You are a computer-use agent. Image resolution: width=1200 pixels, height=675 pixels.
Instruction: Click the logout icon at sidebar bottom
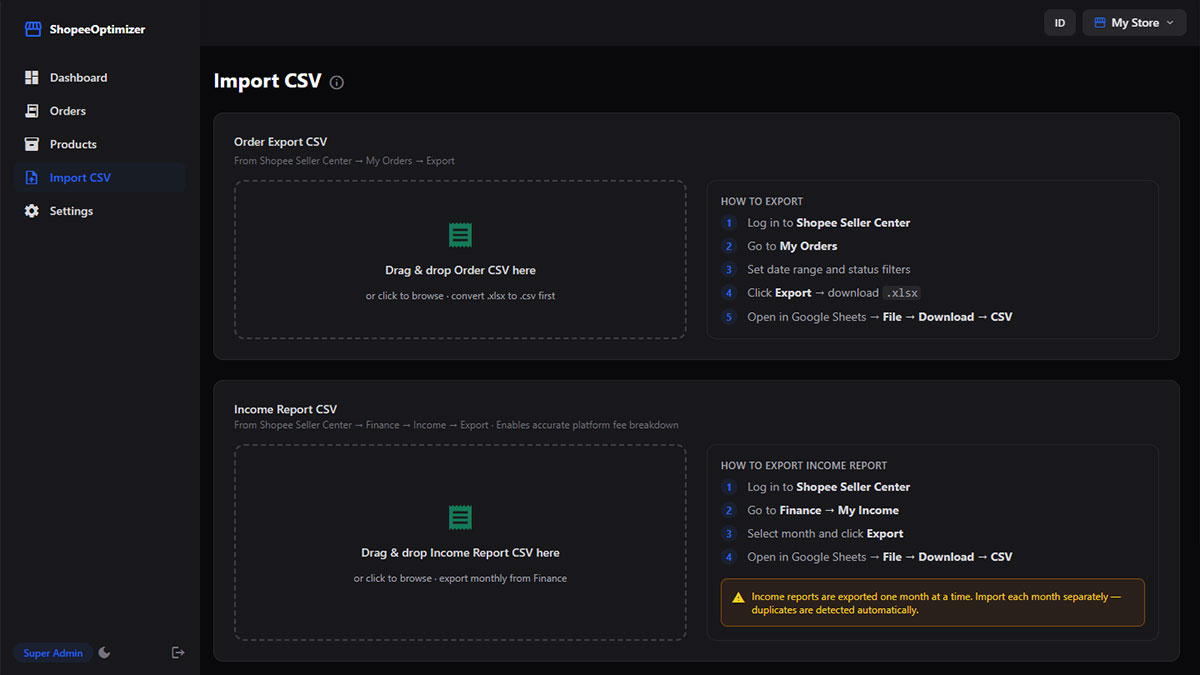click(178, 653)
